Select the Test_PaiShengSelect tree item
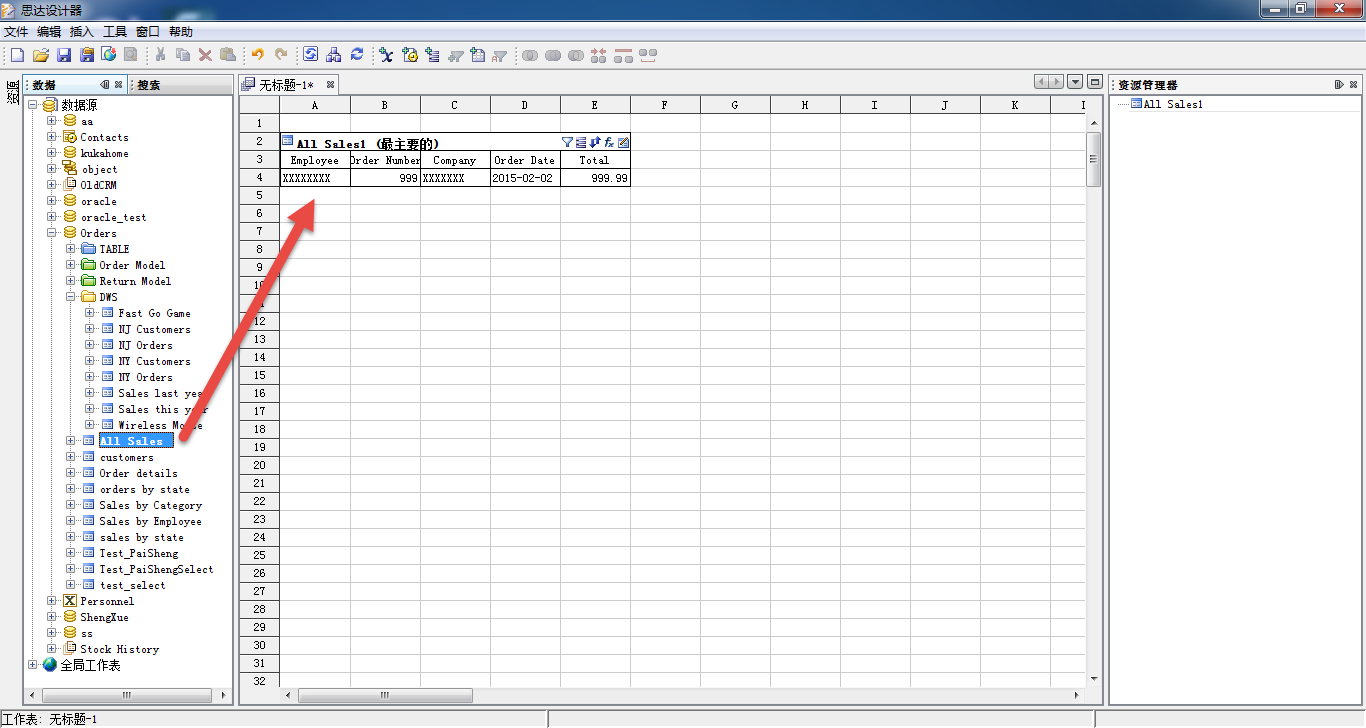Image resolution: width=1366 pixels, height=728 pixels. 156,569
